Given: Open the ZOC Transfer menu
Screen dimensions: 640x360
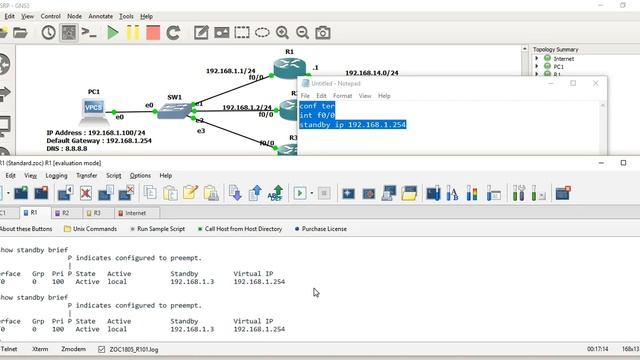Looking at the screenshot, I should pos(87,176).
